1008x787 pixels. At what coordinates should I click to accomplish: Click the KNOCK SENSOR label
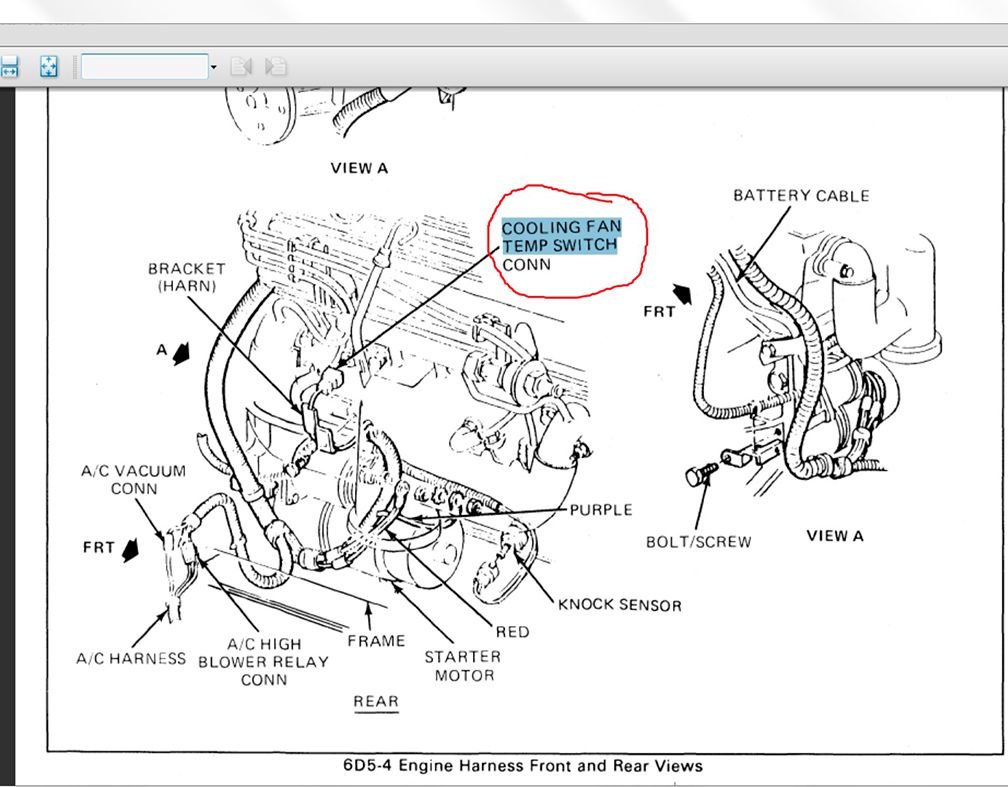coord(620,605)
